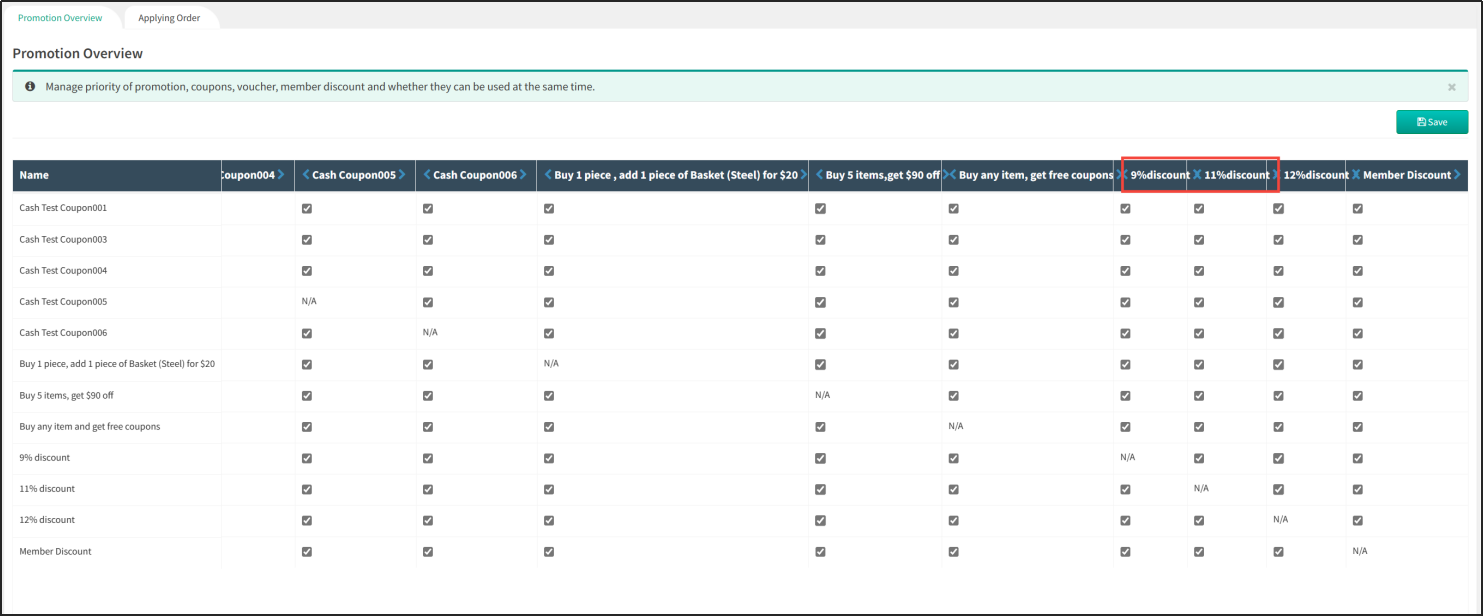
Task: Click right arrow beside Cash Coupon006 header
Action: 523,175
